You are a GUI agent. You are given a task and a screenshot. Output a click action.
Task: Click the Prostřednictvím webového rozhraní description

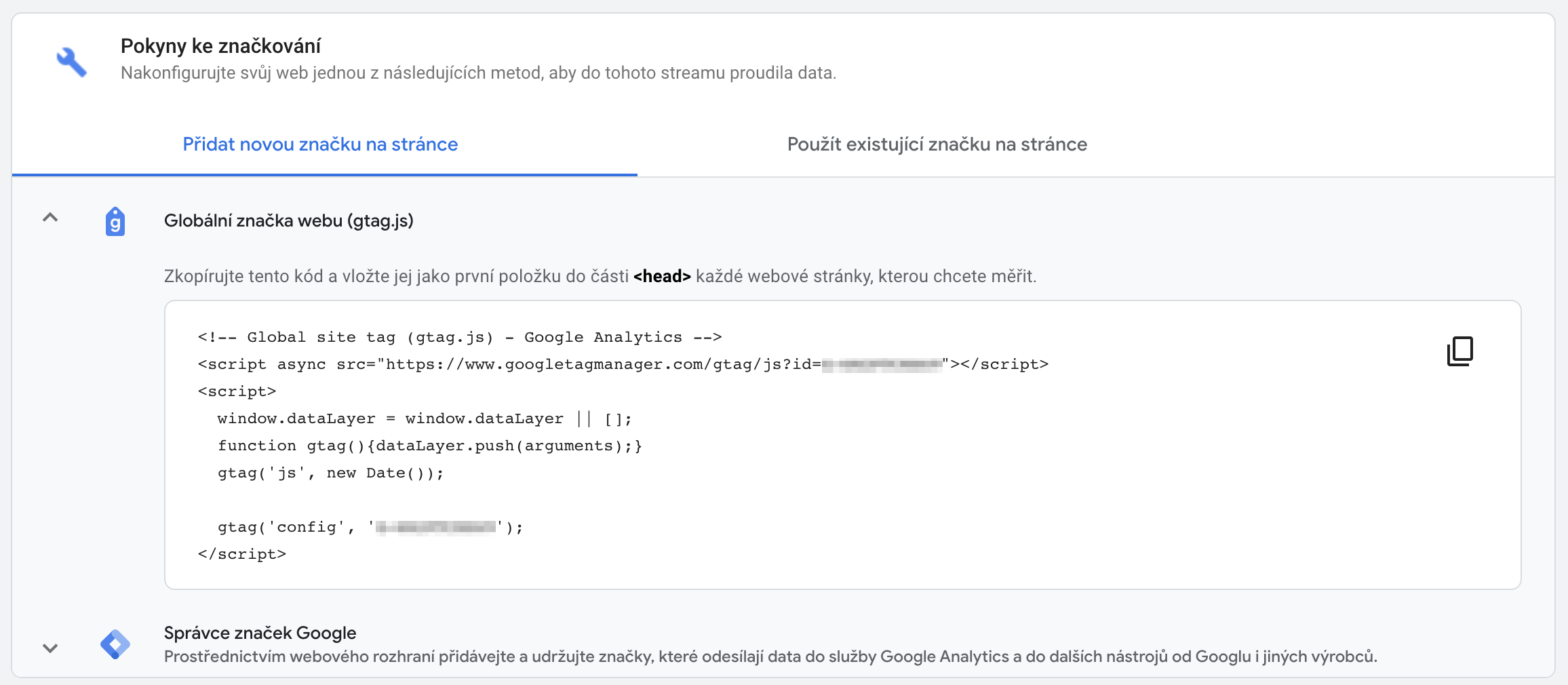tap(770, 657)
